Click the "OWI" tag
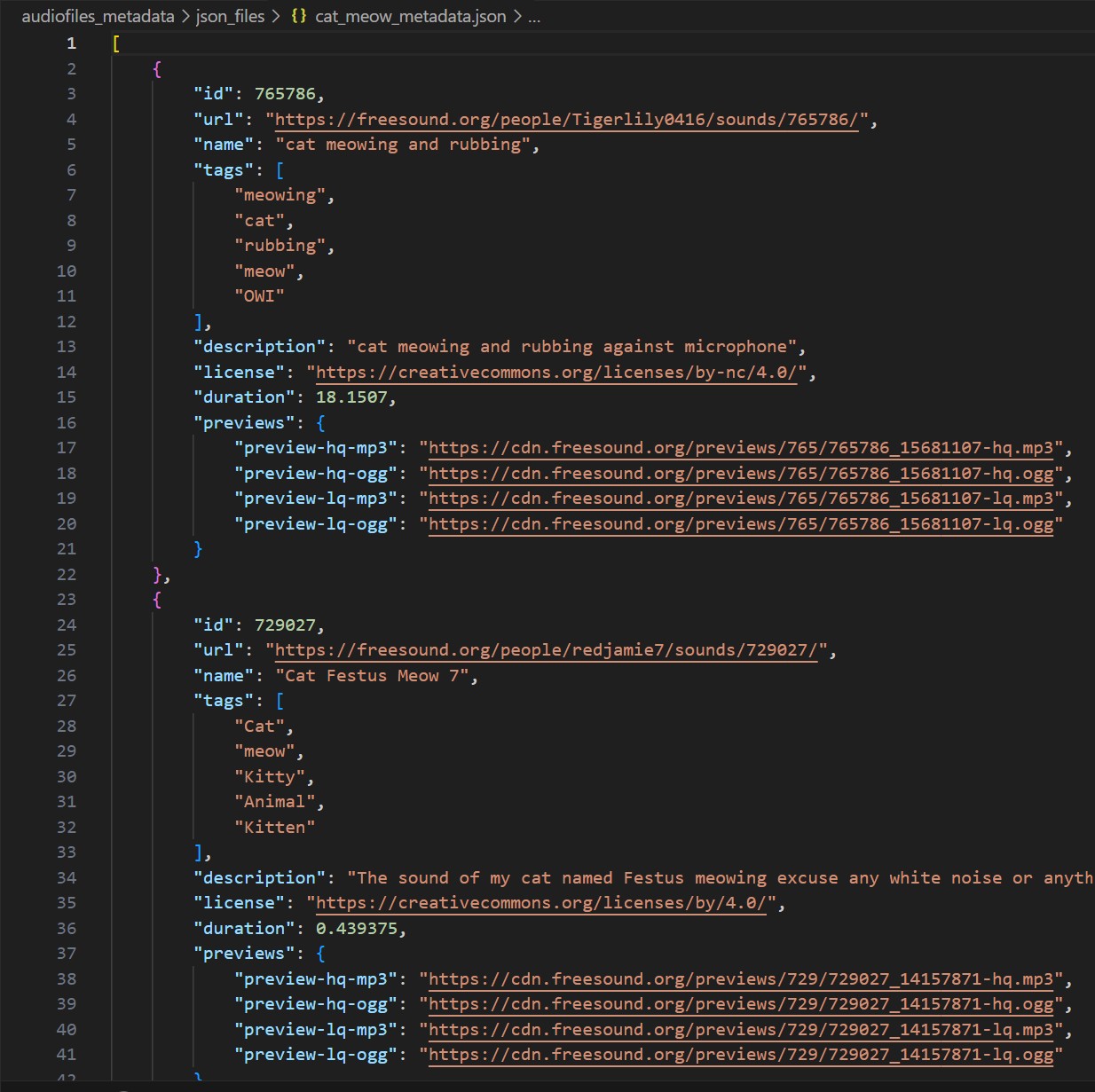 coord(259,296)
